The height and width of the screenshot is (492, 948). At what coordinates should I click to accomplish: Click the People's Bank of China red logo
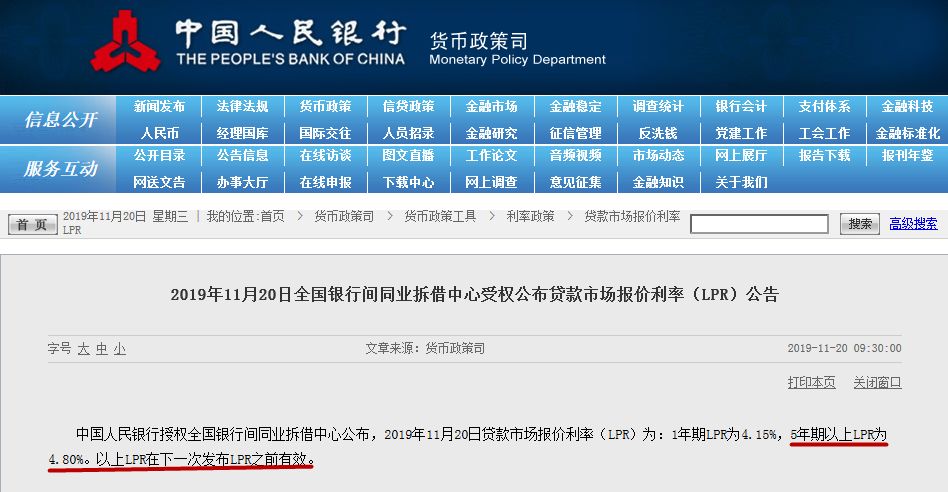click(x=126, y=41)
